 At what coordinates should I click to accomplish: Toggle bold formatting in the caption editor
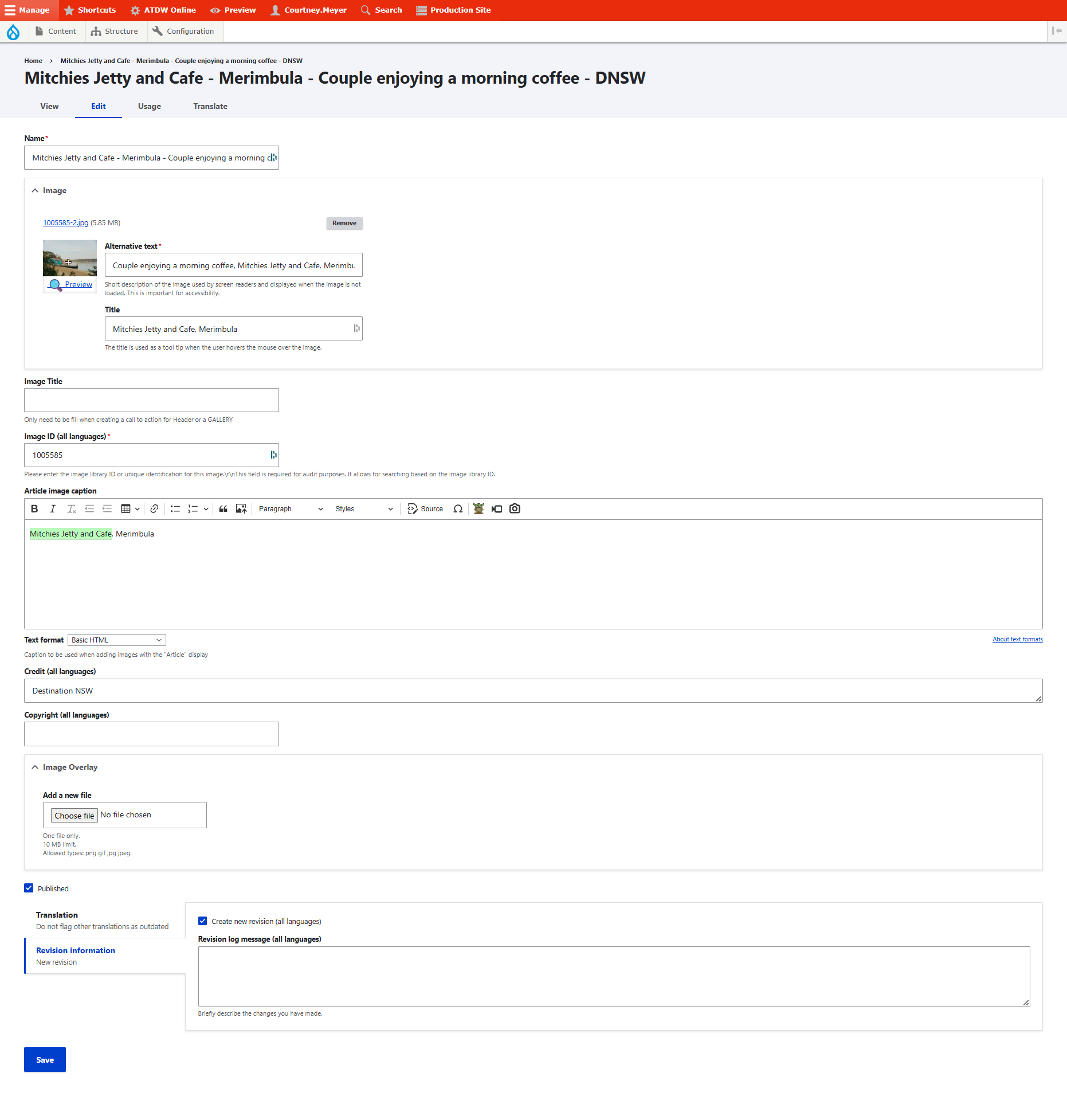click(34, 508)
